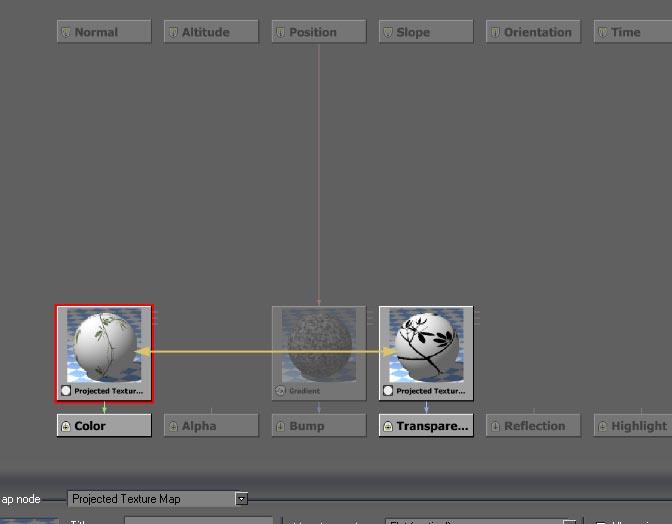This screenshot has width=672, height=524.
Task: Click the Color output node
Action: (104, 426)
